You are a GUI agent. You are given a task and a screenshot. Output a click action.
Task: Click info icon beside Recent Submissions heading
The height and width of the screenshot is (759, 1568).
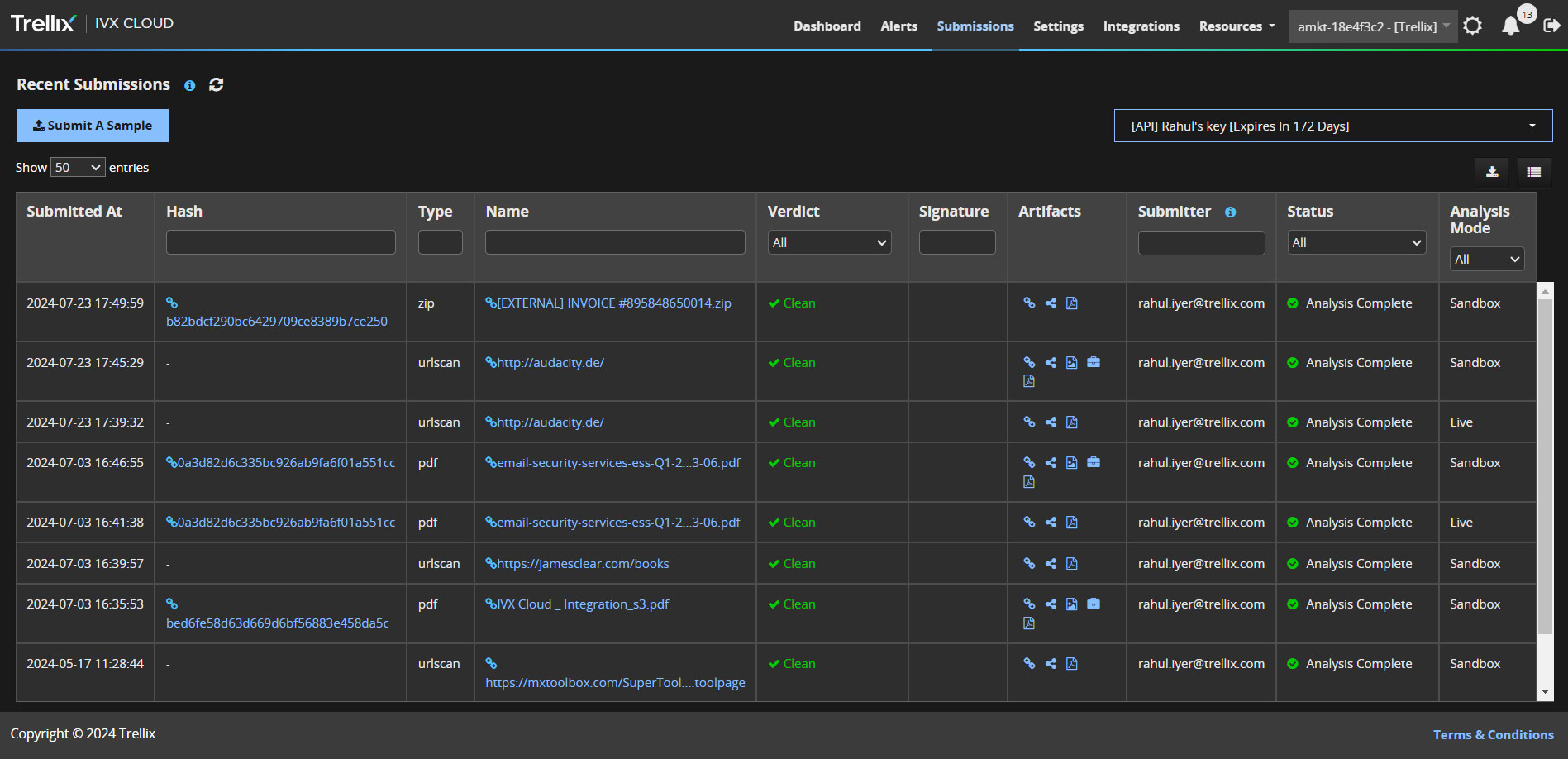pos(190,85)
